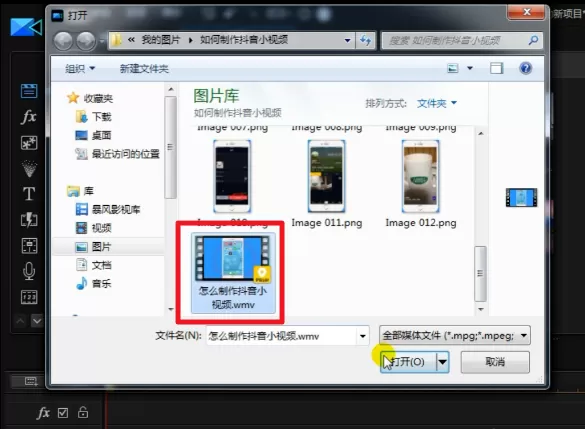The height and width of the screenshot is (429, 585).
Task: Click the PowerDirector logo icon
Action: pos(26,27)
